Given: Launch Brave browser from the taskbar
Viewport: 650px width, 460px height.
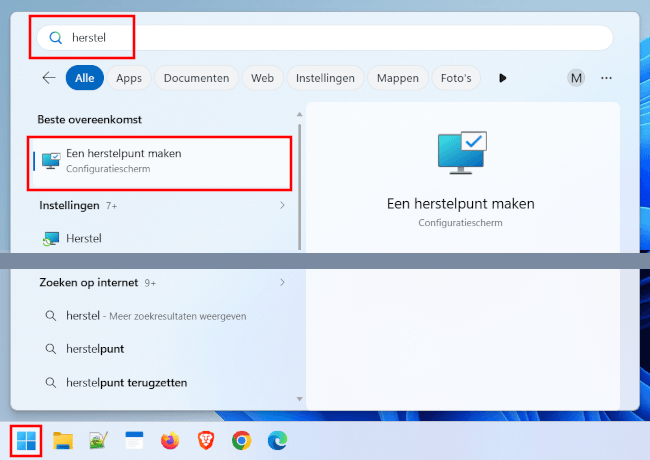Looking at the screenshot, I should 206,441.
